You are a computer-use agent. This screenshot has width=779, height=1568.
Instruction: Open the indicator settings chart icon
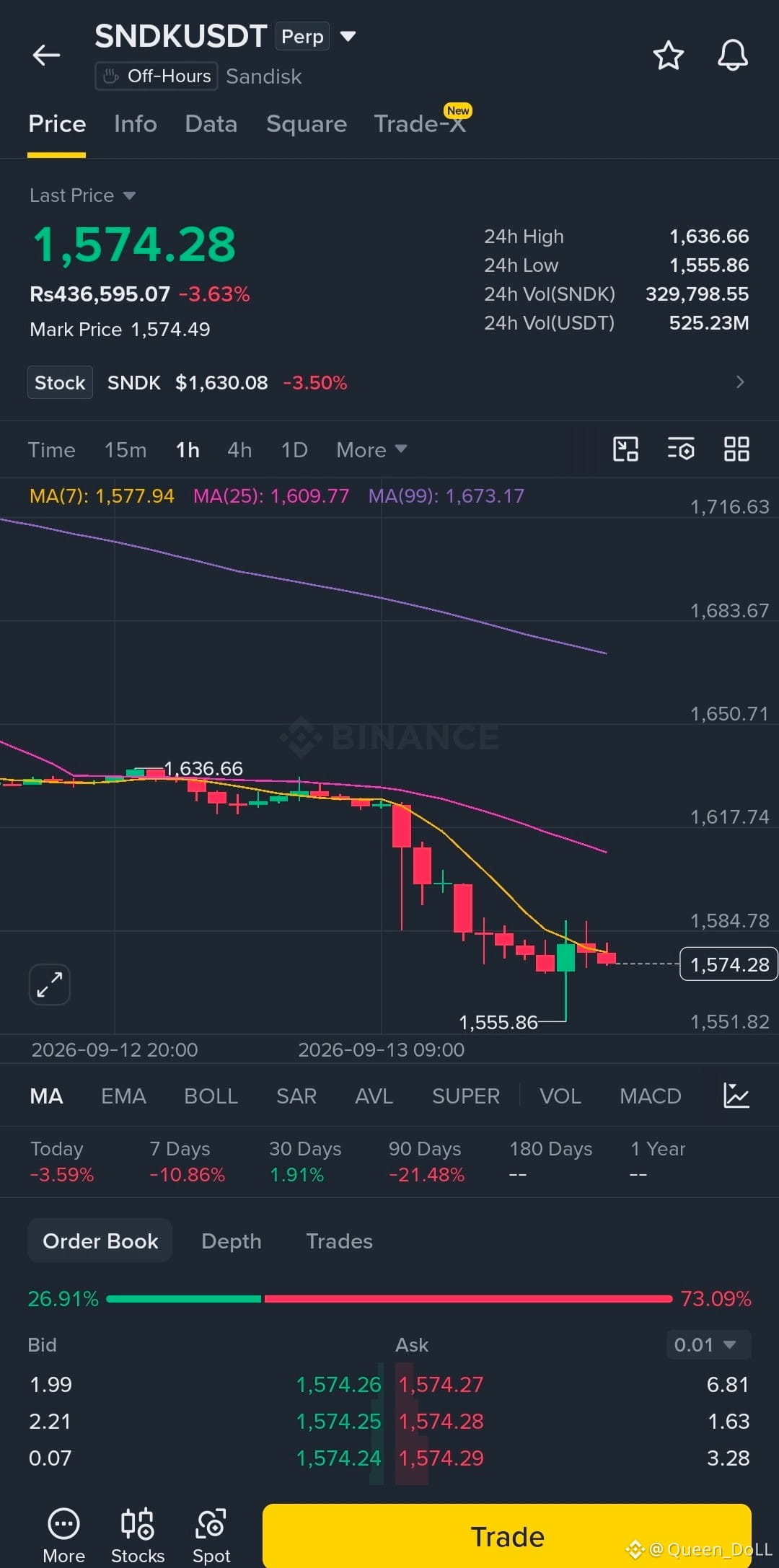pyautogui.click(x=736, y=1096)
